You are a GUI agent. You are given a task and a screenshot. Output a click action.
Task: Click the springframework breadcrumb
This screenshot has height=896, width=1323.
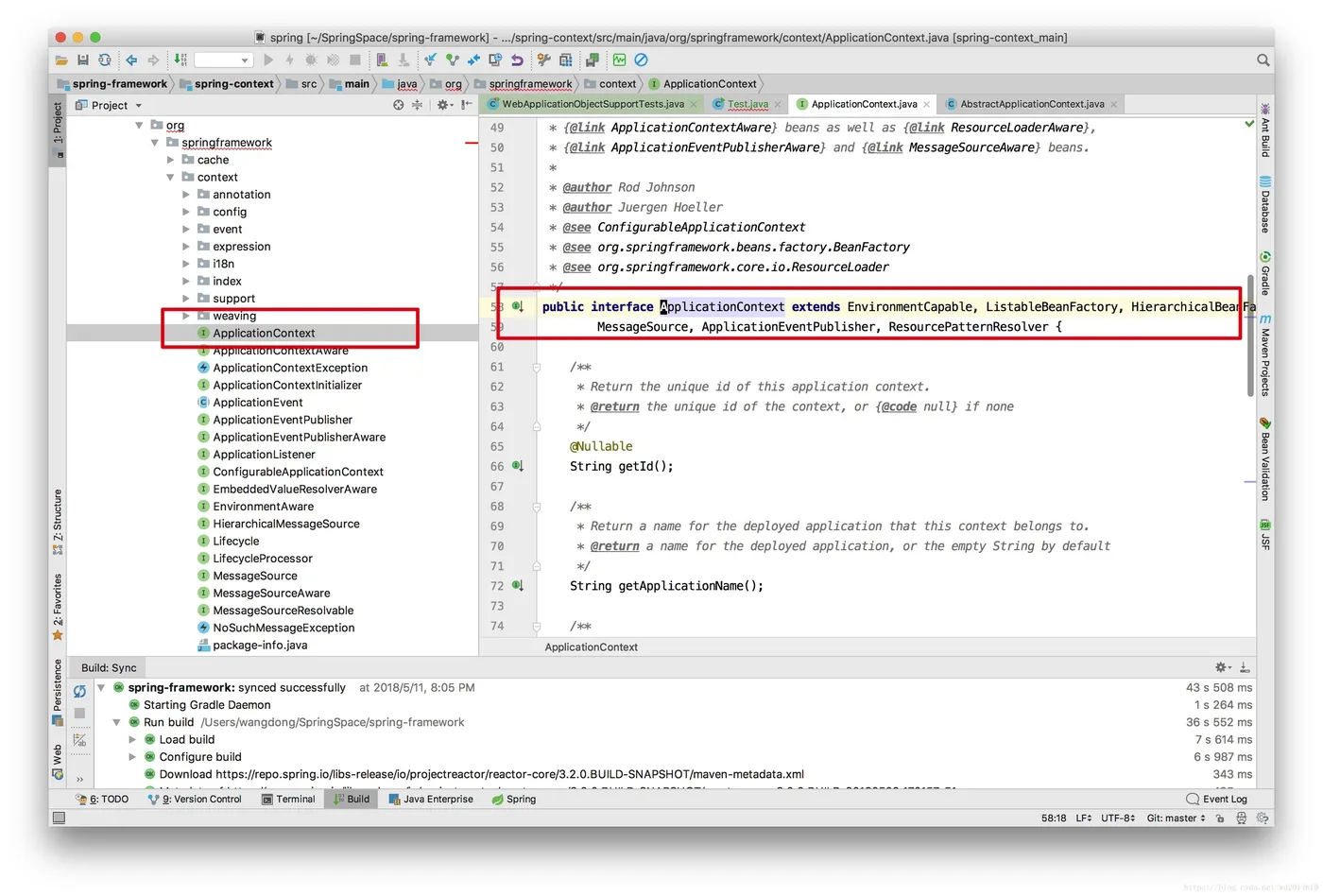pyautogui.click(x=523, y=84)
